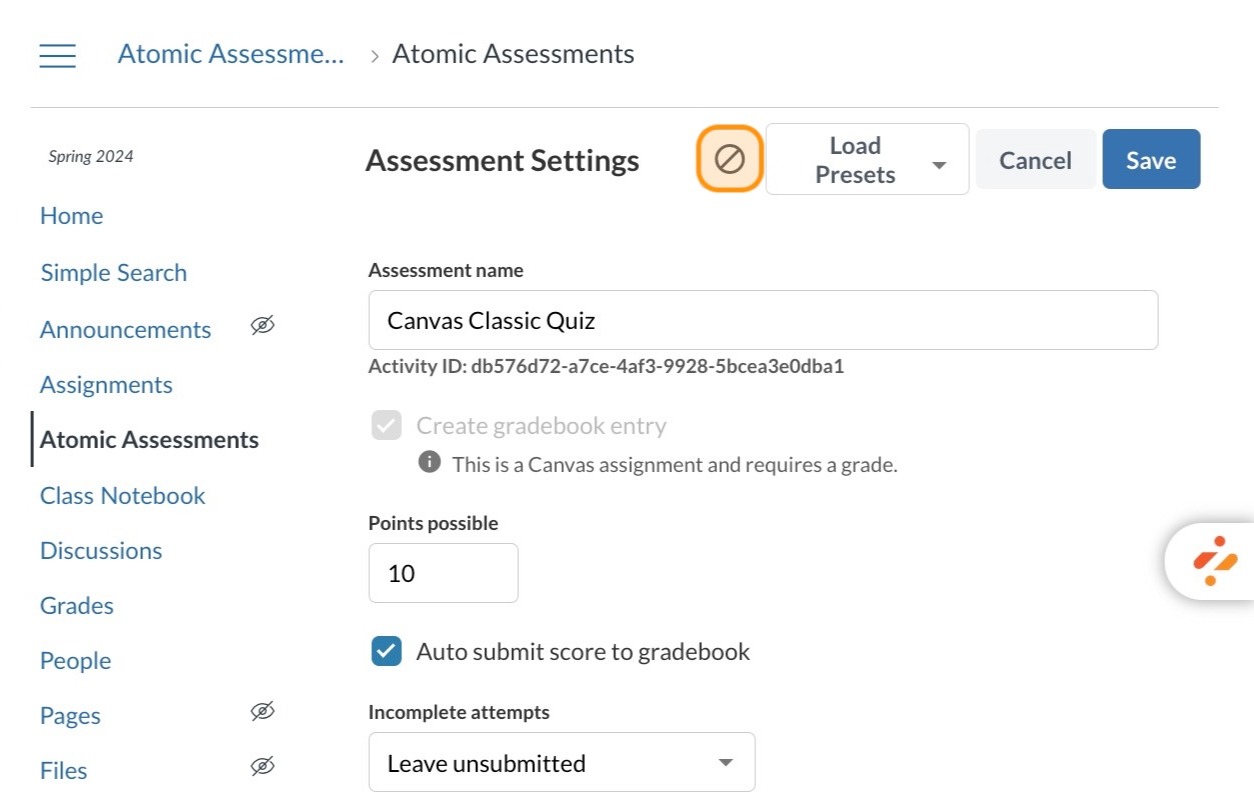Open the Load Presets dropdown
The image size is (1254, 805).
pyautogui.click(x=867, y=159)
